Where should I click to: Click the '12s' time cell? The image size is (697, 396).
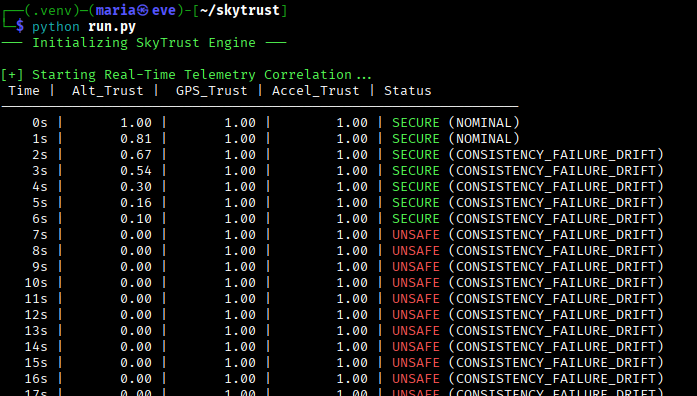coord(36,315)
